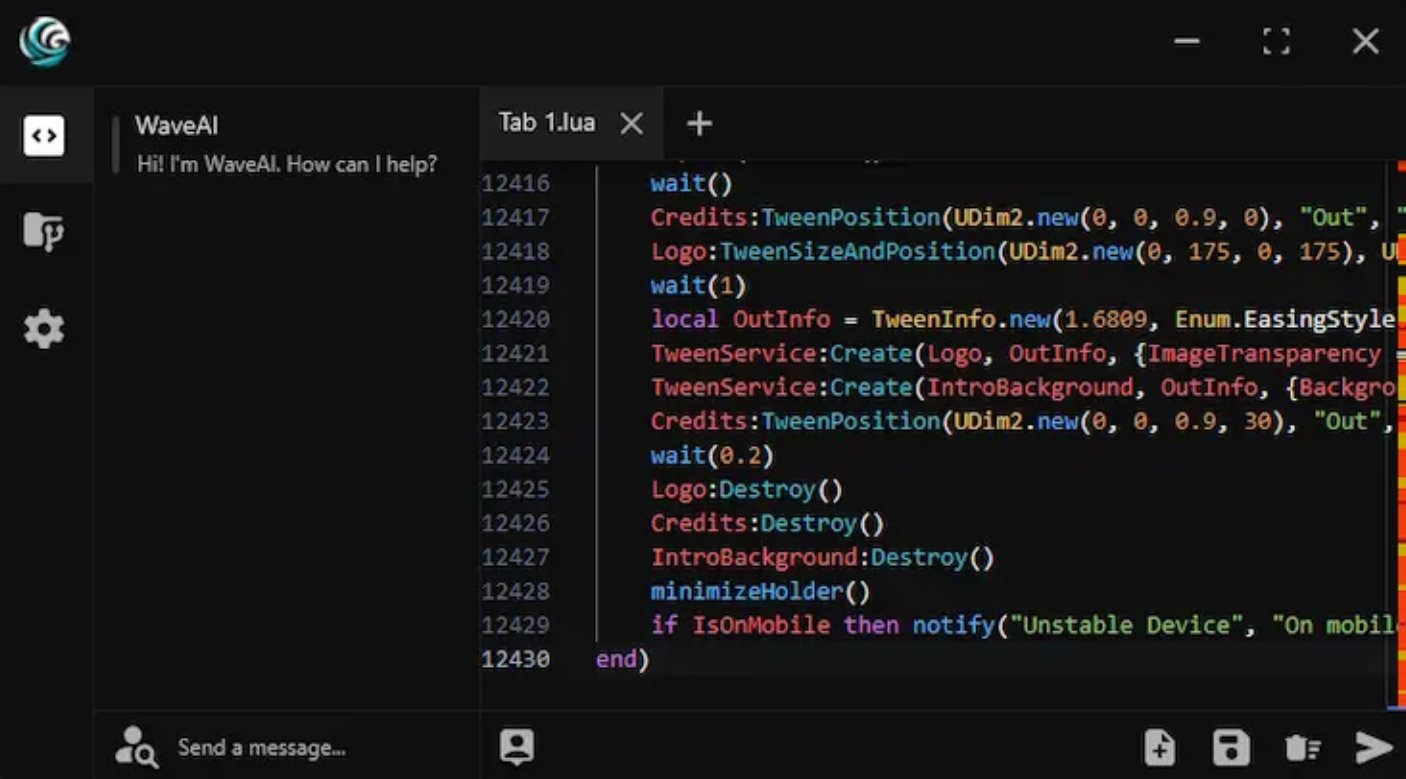The height and width of the screenshot is (779, 1406).
Task: Select the Tab 1.lua tab
Action: click(x=570, y=123)
